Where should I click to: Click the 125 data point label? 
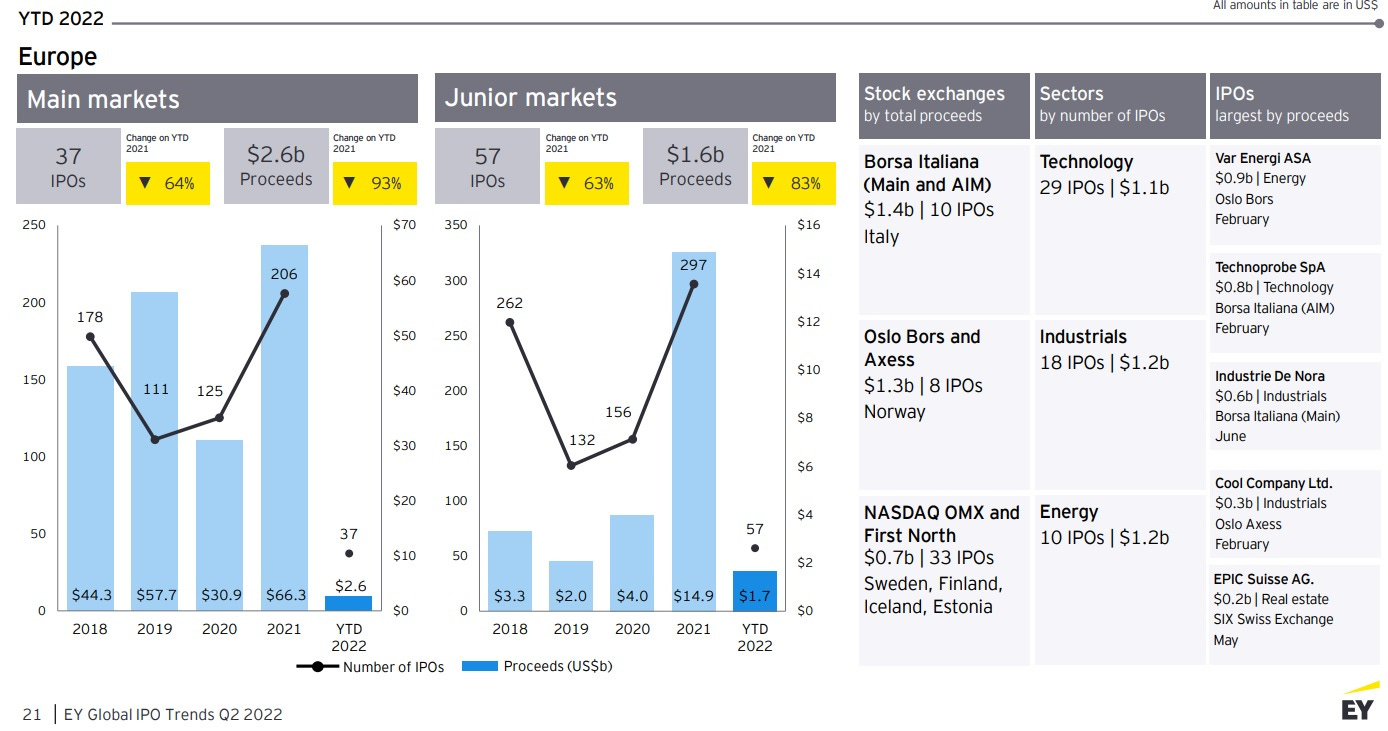(x=210, y=391)
